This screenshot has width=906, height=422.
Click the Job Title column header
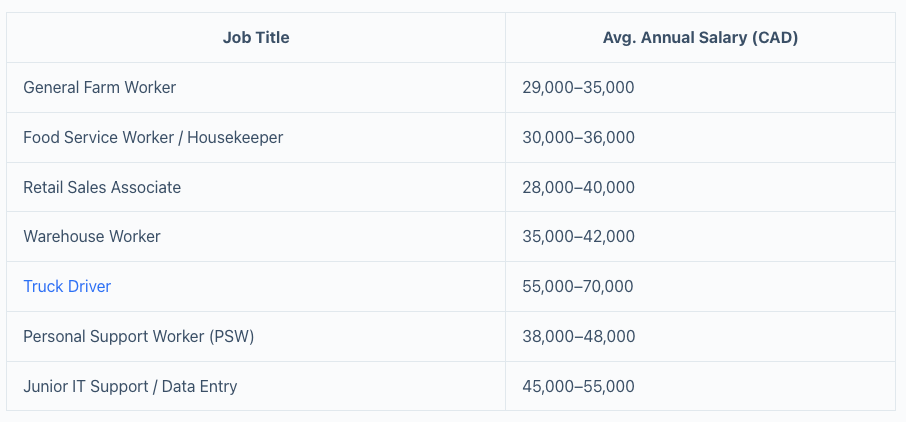[256, 38]
